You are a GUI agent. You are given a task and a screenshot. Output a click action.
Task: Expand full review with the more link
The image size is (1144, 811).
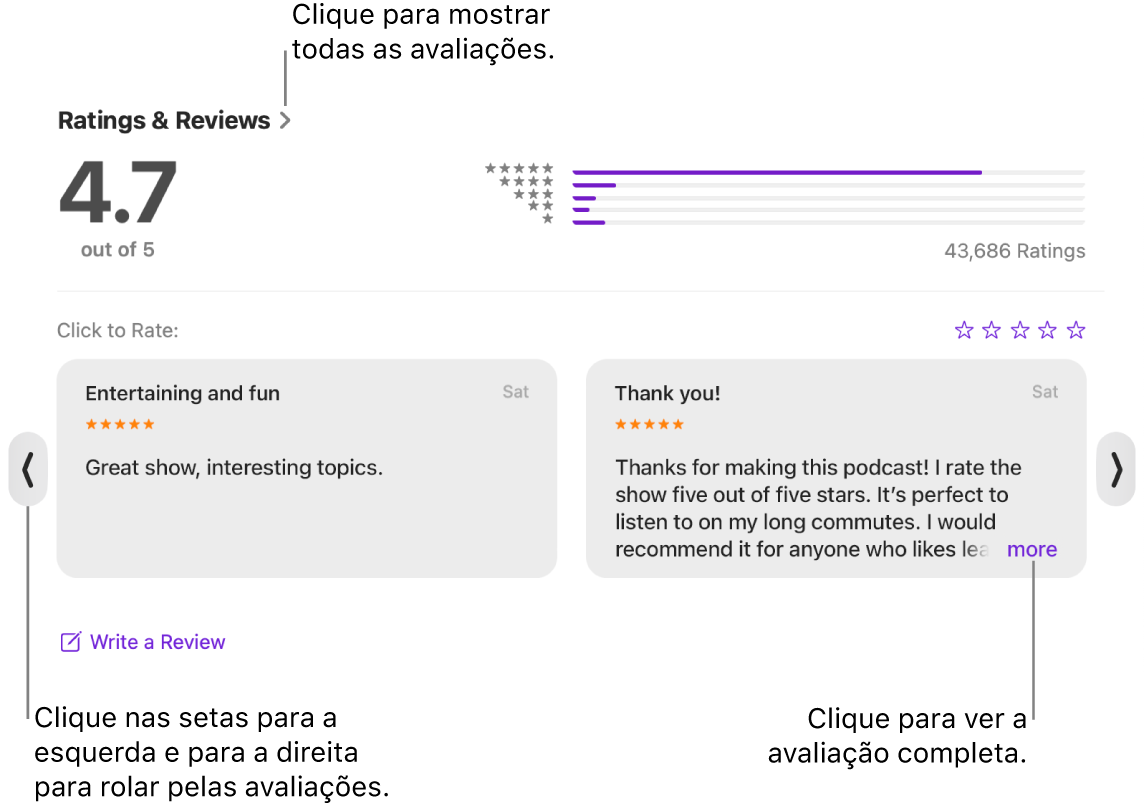1031,549
